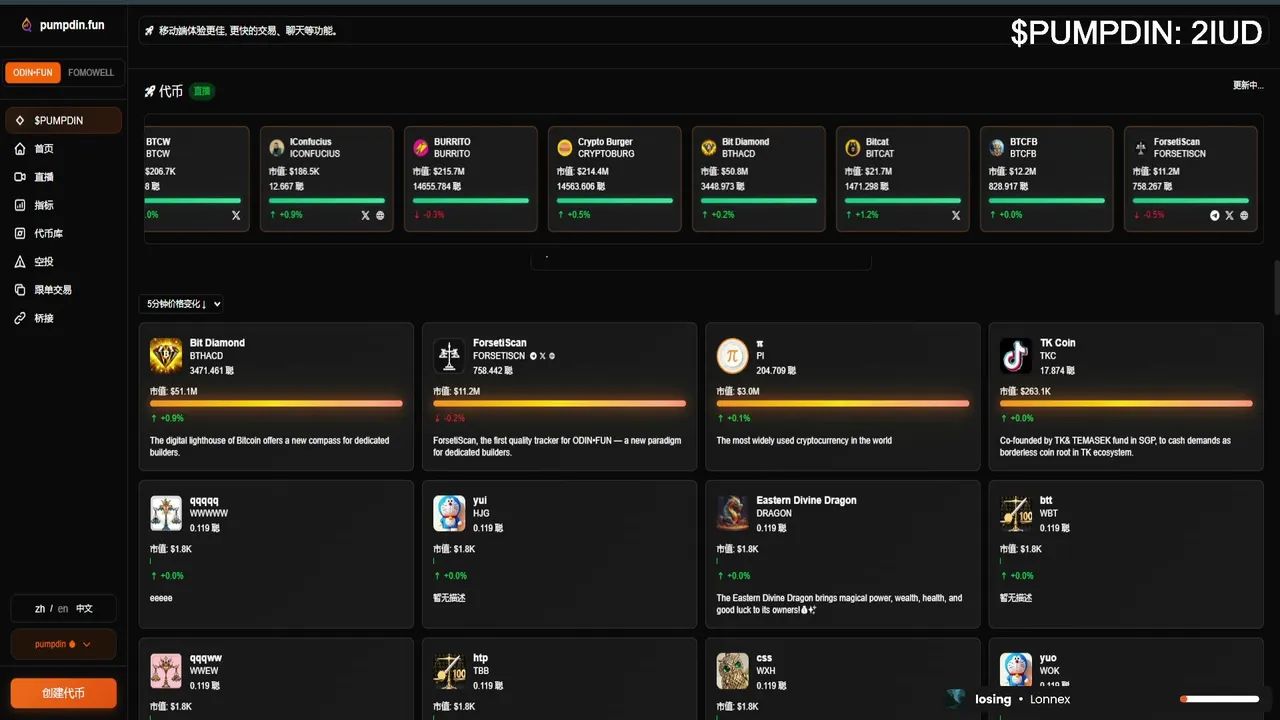Image resolution: width=1280 pixels, height=720 pixels.
Task: Click the Eastern Divine Dragon avatar
Action: pyautogui.click(x=733, y=513)
